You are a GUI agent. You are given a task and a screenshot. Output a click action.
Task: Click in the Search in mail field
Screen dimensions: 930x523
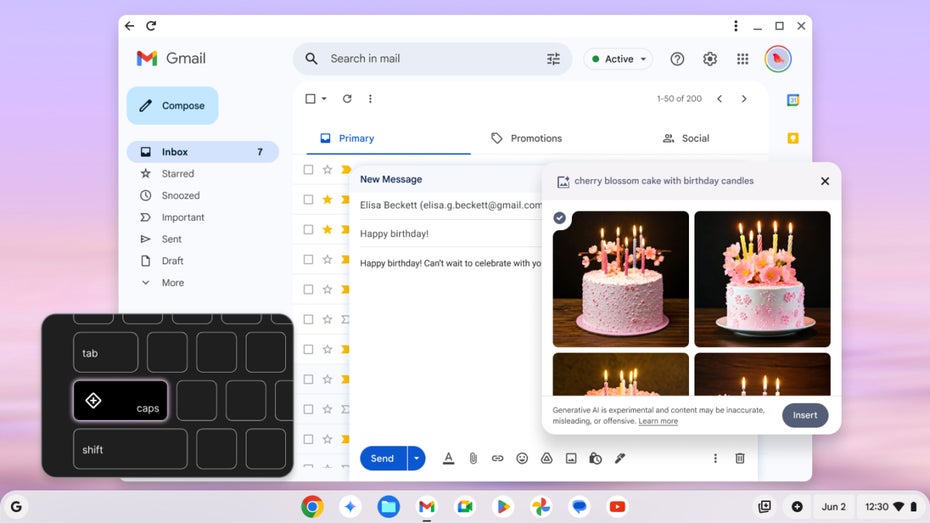pyautogui.click(x=433, y=59)
